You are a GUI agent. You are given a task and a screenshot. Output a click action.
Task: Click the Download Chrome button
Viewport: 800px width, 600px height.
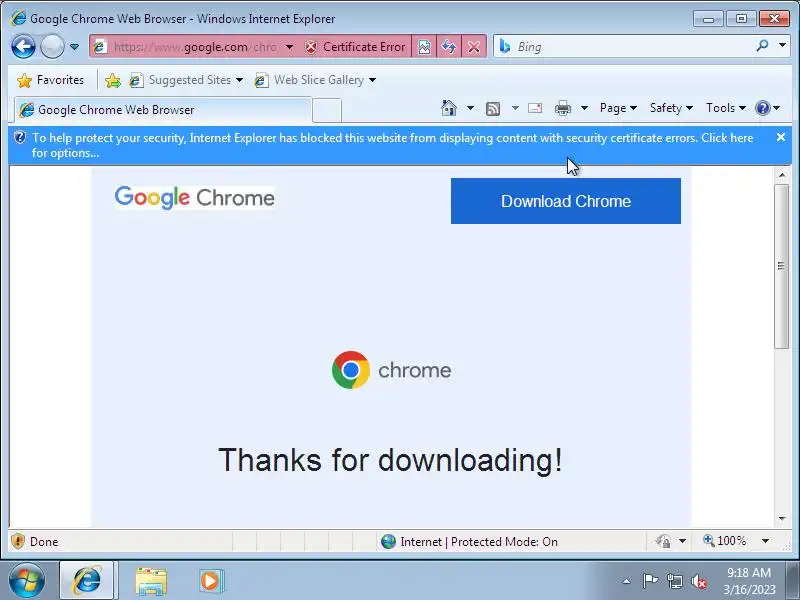tap(566, 201)
